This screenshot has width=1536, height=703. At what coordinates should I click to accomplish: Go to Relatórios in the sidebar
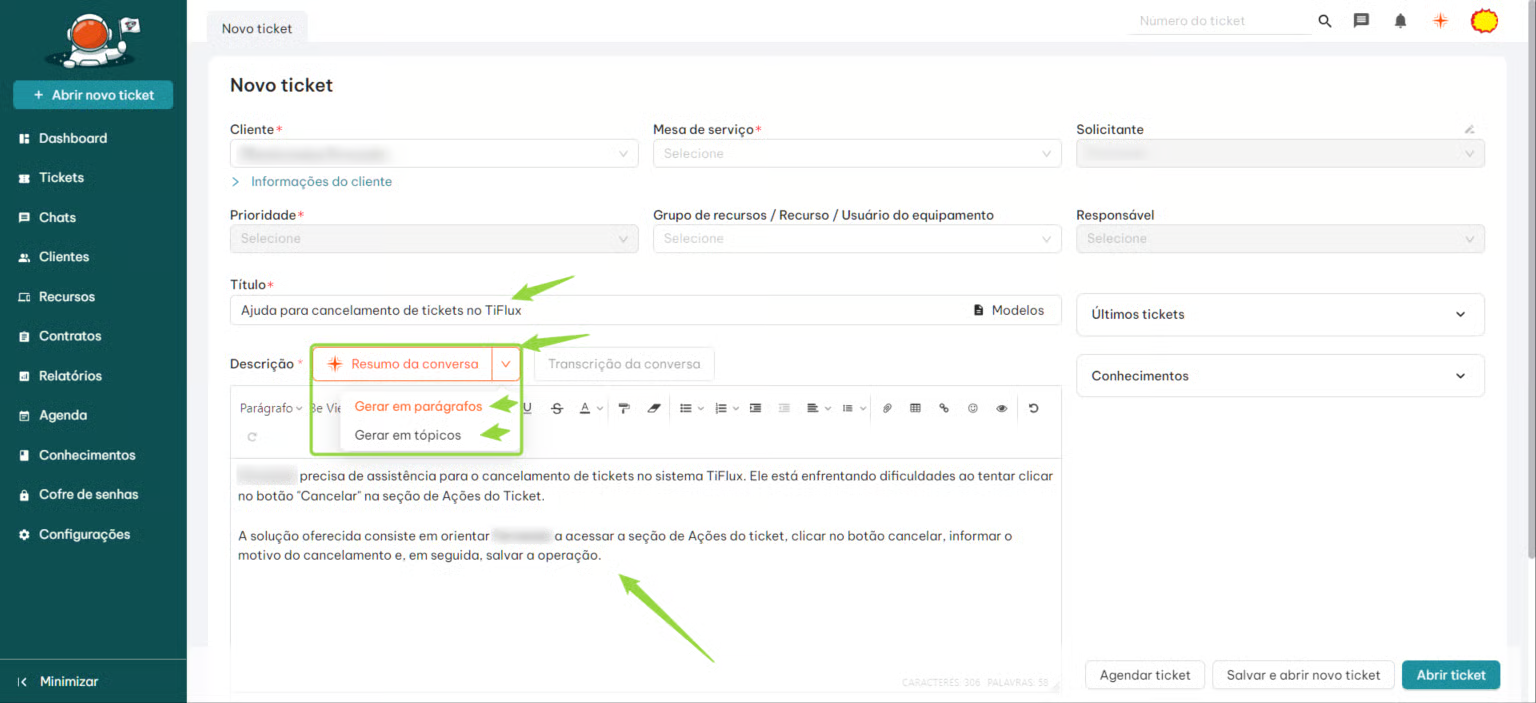pos(70,376)
